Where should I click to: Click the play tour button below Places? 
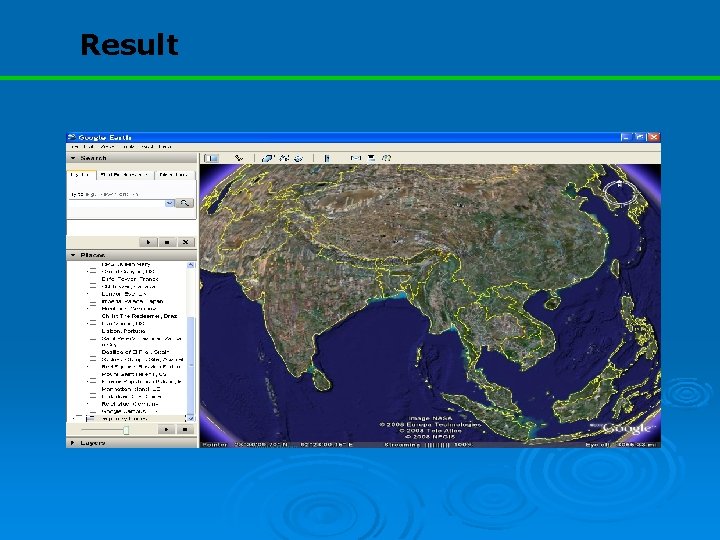click(166, 430)
